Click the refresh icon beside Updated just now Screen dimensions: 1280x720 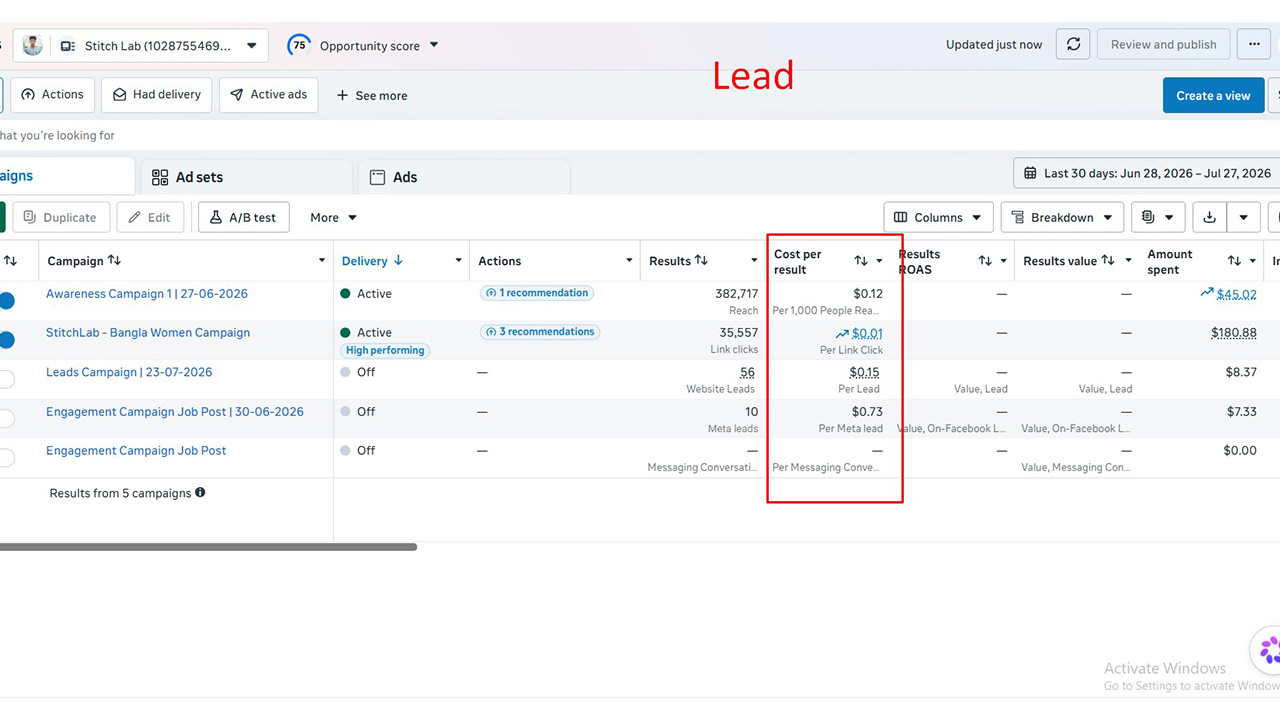(1073, 45)
